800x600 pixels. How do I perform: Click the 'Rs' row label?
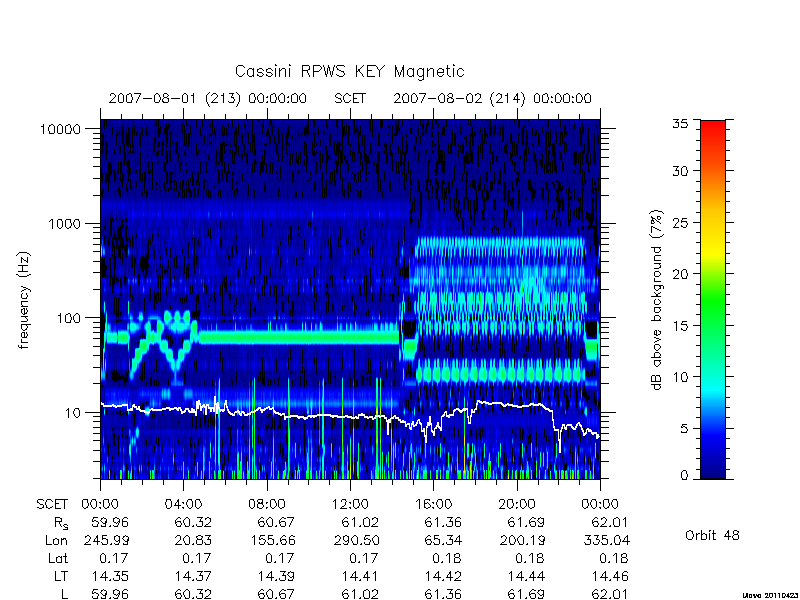pos(60,523)
